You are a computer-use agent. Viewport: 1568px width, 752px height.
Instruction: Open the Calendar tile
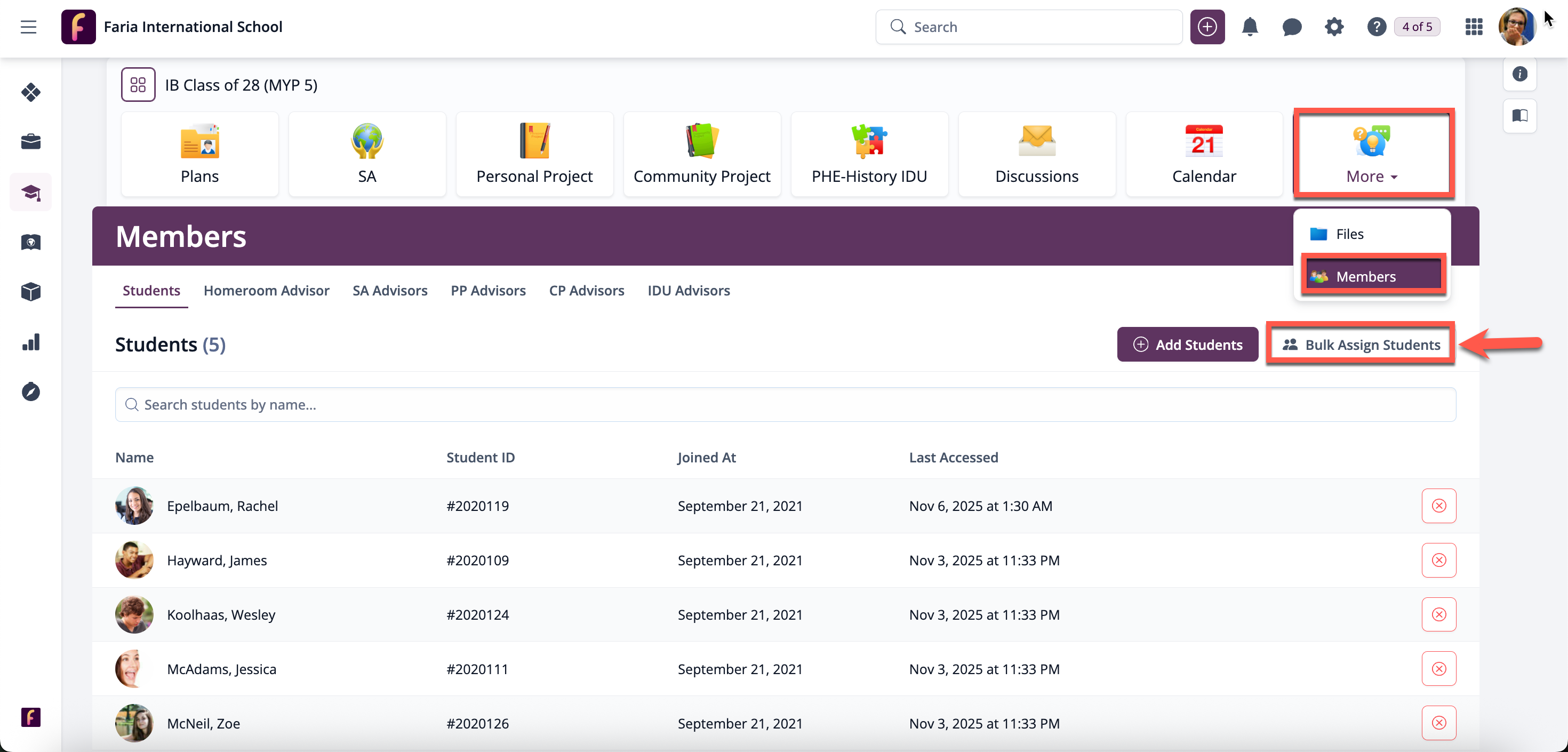click(1203, 154)
